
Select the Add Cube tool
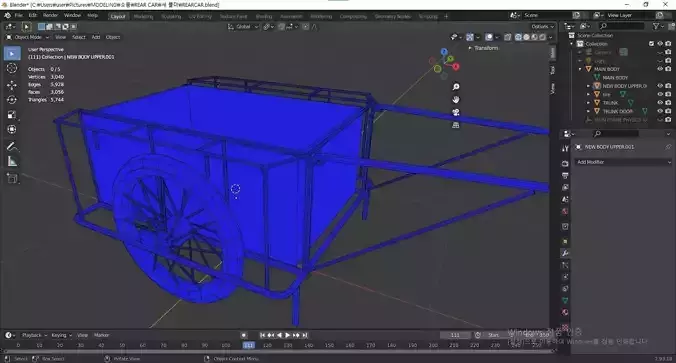click(x=12, y=178)
